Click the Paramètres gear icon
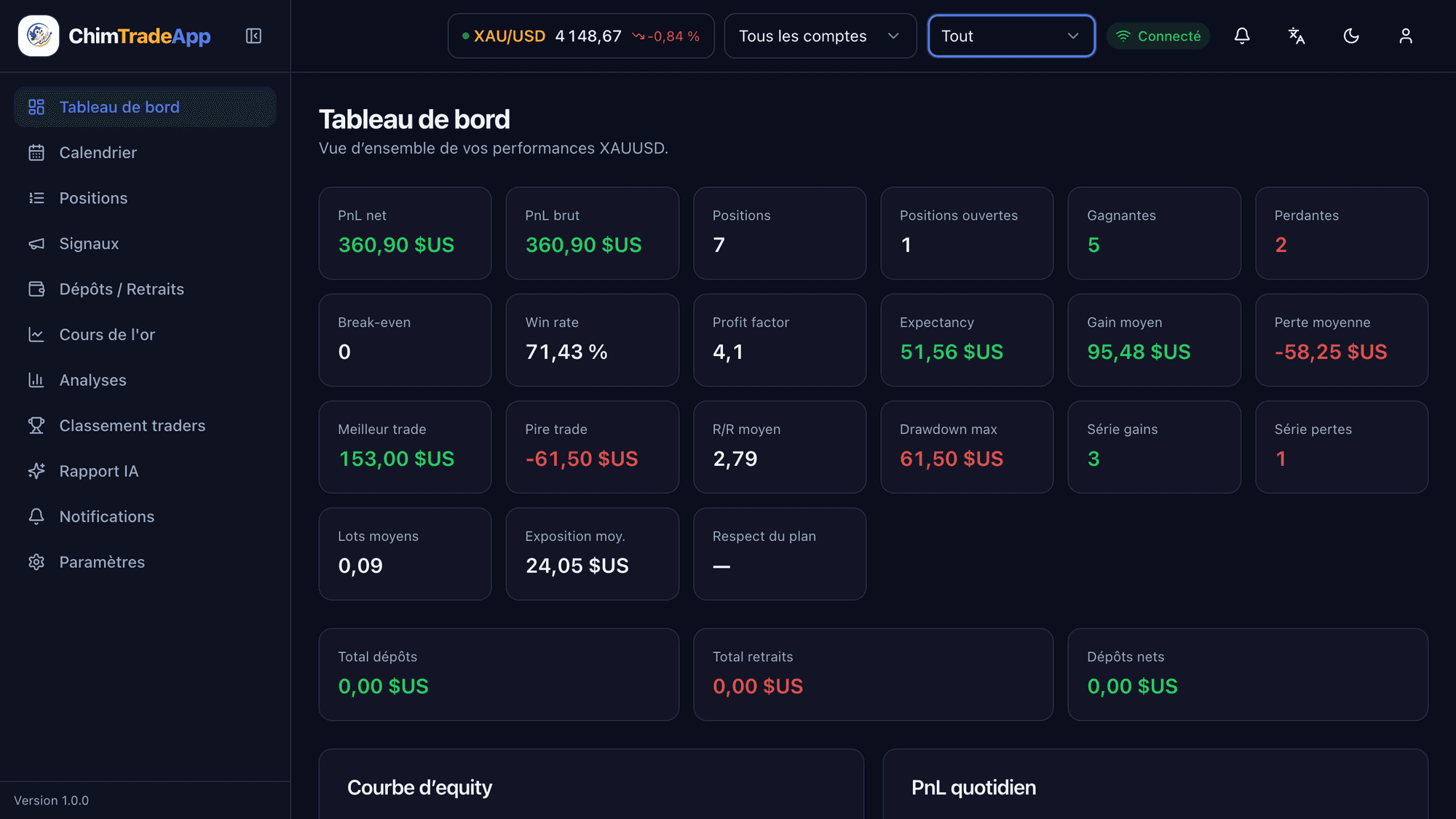Image resolution: width=1456 pixels, height=819 pixels. tap(36, 562)
